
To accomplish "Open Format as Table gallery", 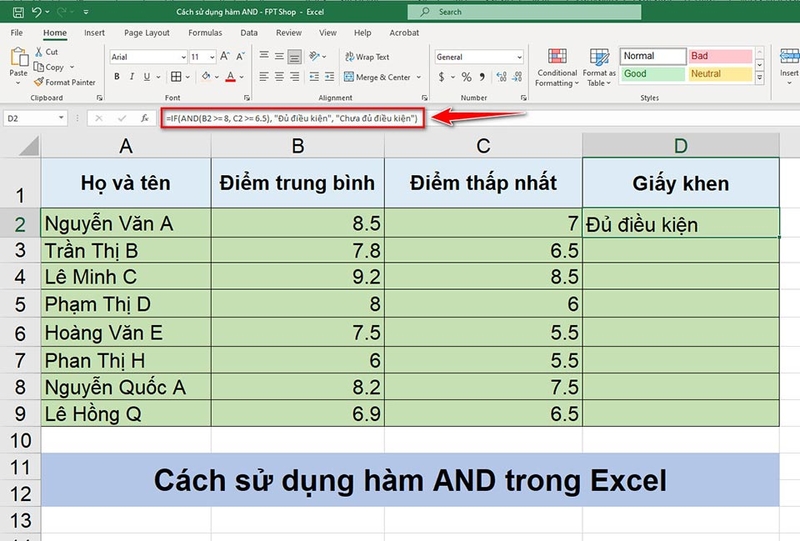I will (x=599, y=67).
